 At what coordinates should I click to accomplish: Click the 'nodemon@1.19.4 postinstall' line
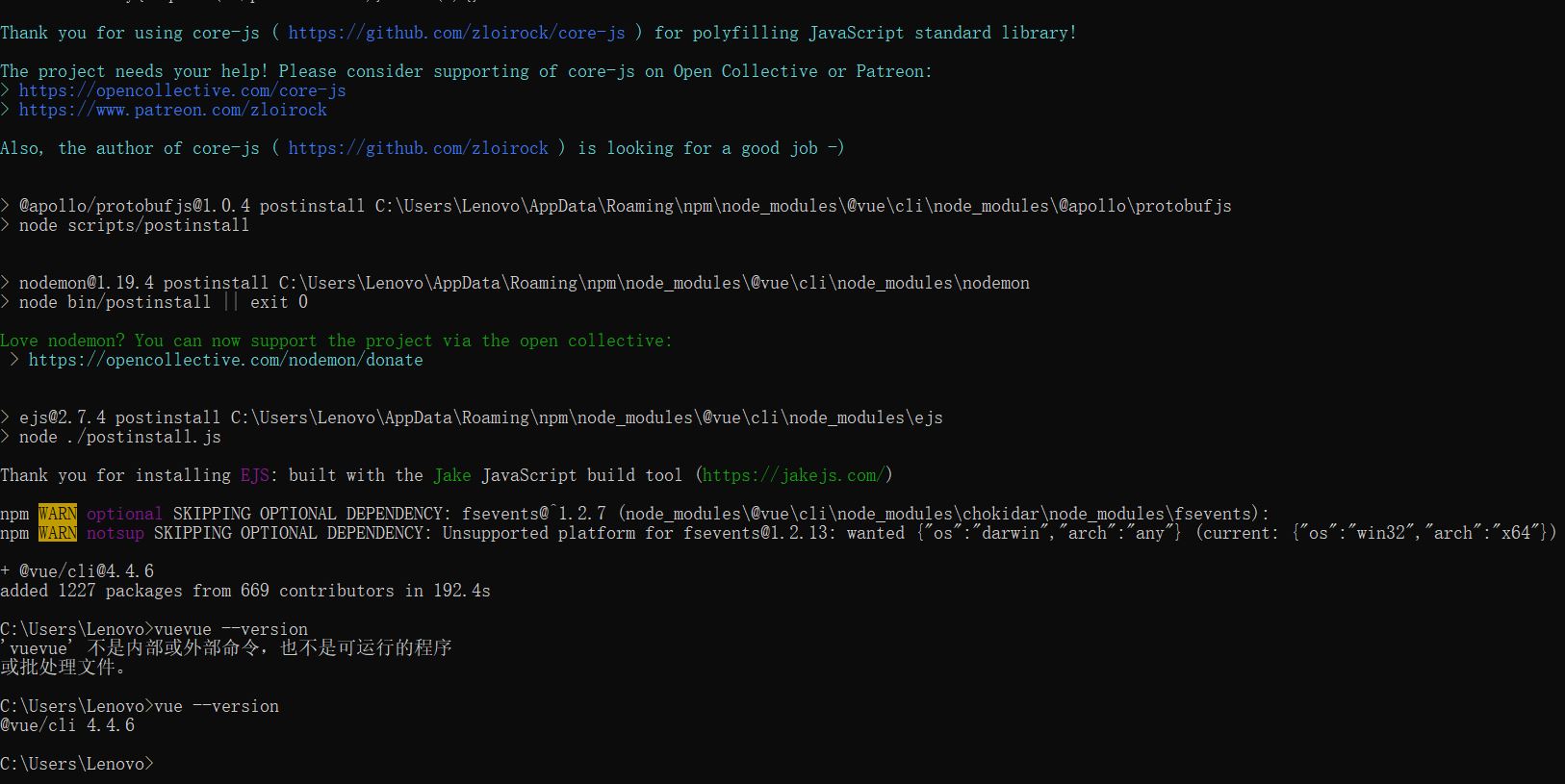515,283
